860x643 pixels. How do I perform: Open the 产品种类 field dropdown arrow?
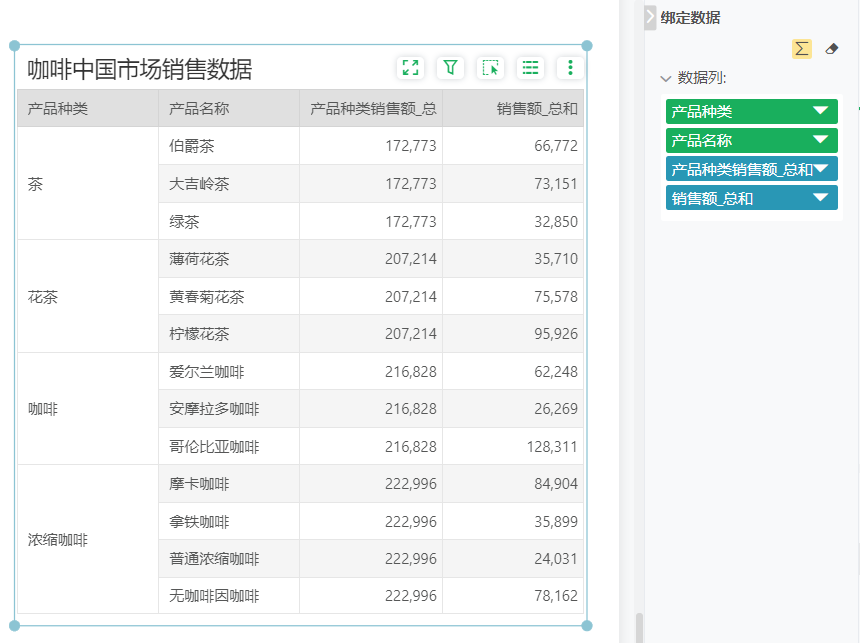[x=821, y=111]
